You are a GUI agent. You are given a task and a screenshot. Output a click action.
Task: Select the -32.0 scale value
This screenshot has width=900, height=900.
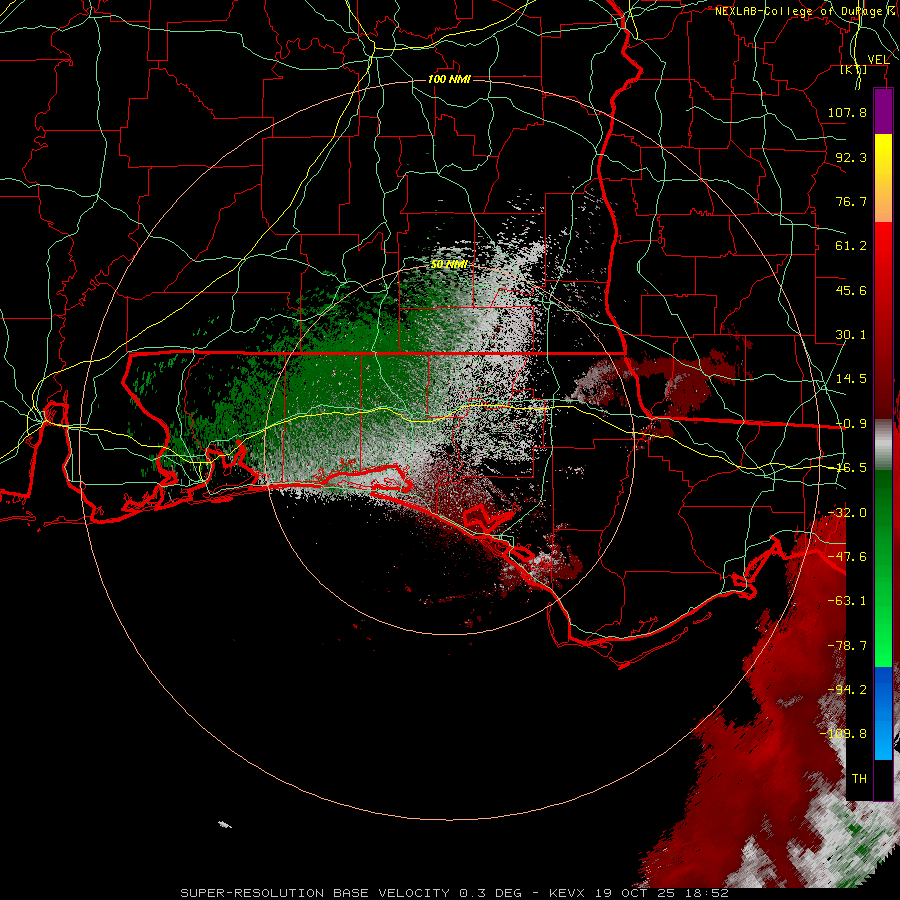[x=847, y=513]
